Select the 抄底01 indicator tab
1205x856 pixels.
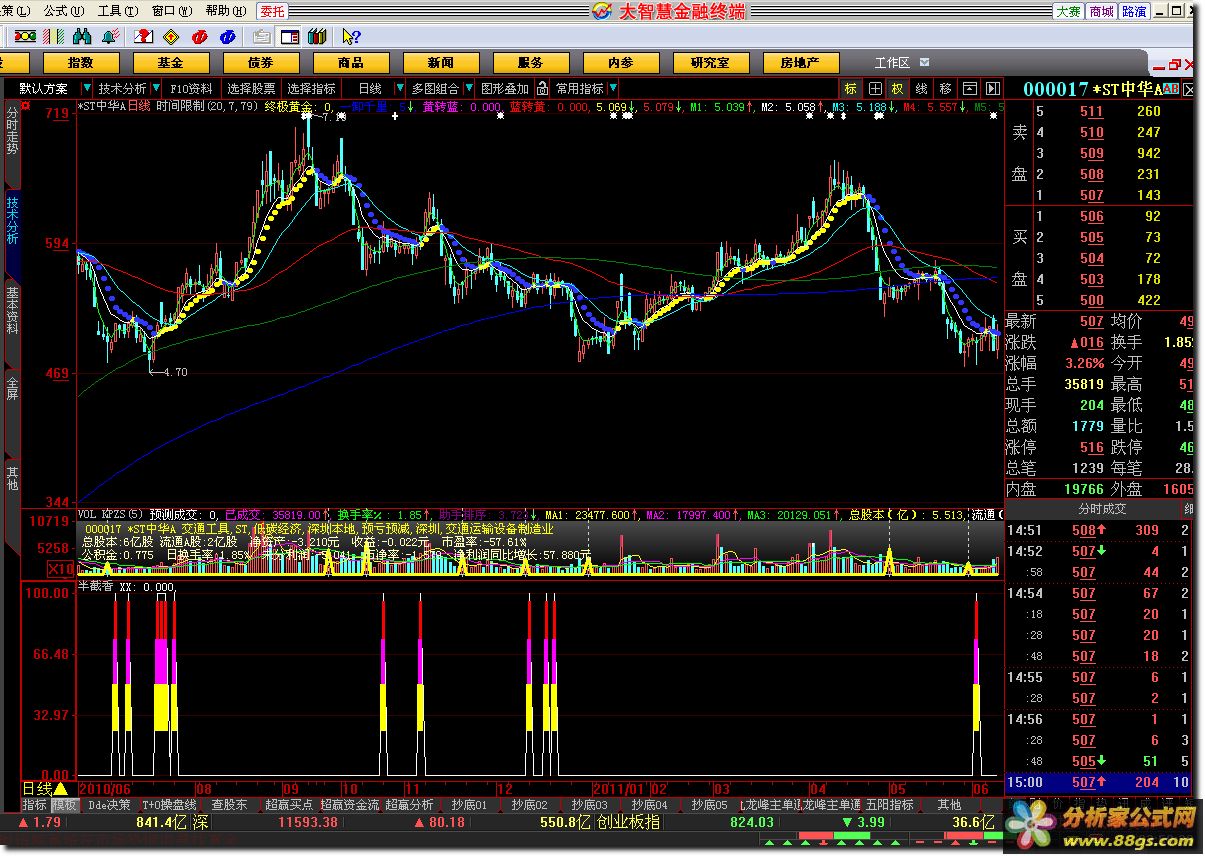tap(469, 804)
